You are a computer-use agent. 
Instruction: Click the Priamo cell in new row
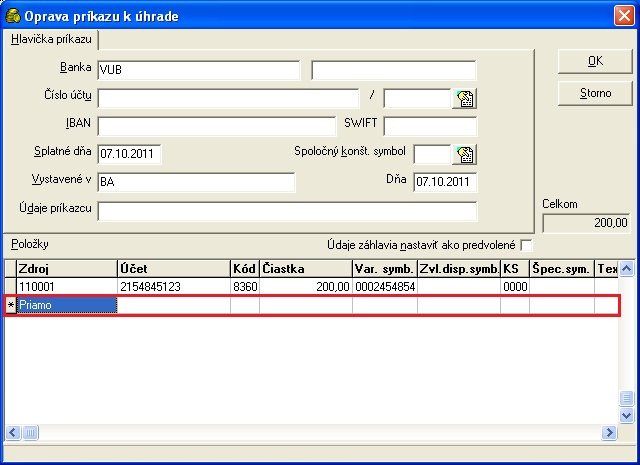(66, 306)
